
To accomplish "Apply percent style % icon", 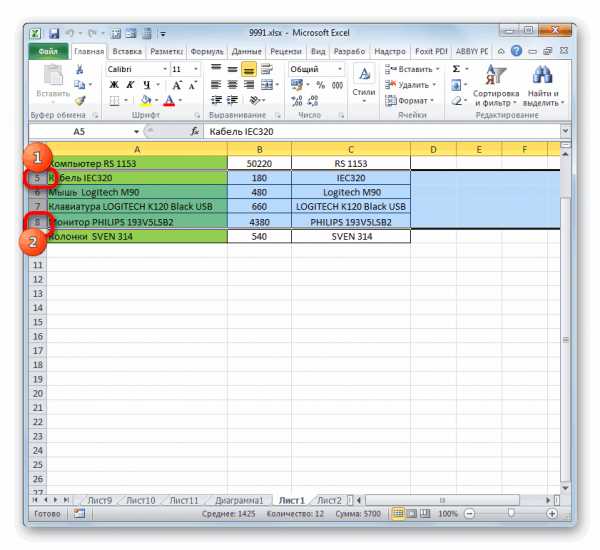I will pos(321,85).
